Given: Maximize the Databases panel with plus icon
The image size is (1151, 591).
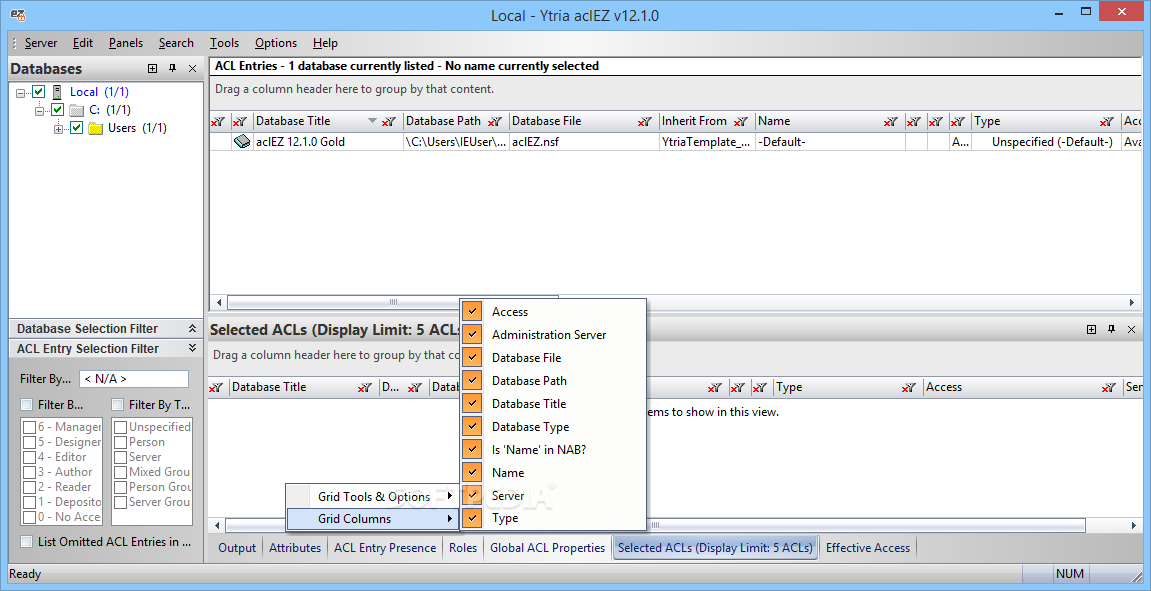Looking at the screenshot, I should [x=153, y=68].
